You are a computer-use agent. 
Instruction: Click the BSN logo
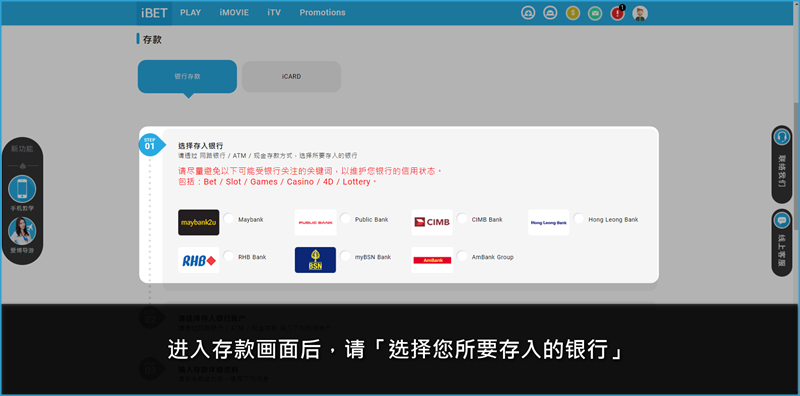pos(315,260)
